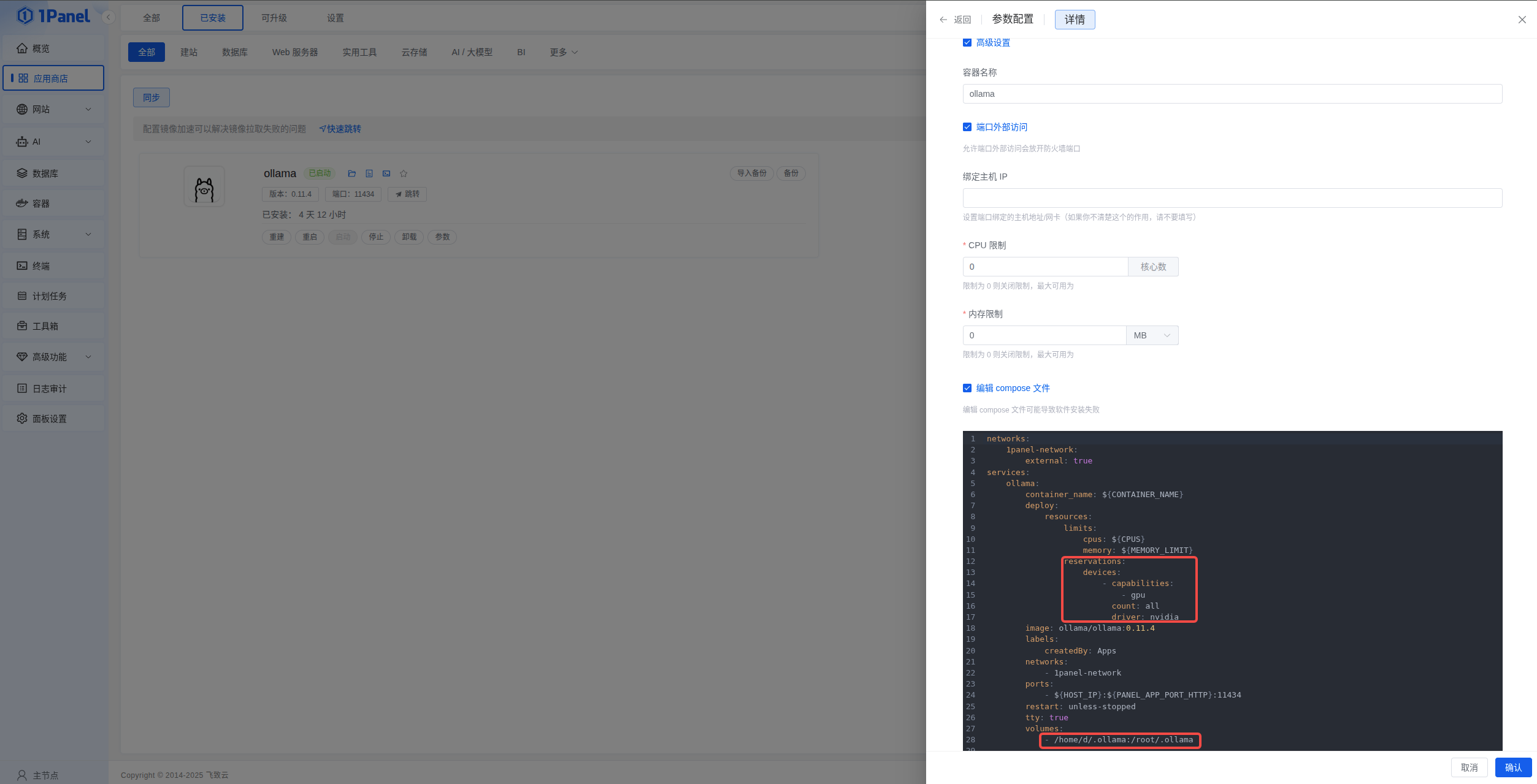Collapse the sidebar with the arrow icon
The width and height of the screenshot is (1537, 784).
point(109,17)
